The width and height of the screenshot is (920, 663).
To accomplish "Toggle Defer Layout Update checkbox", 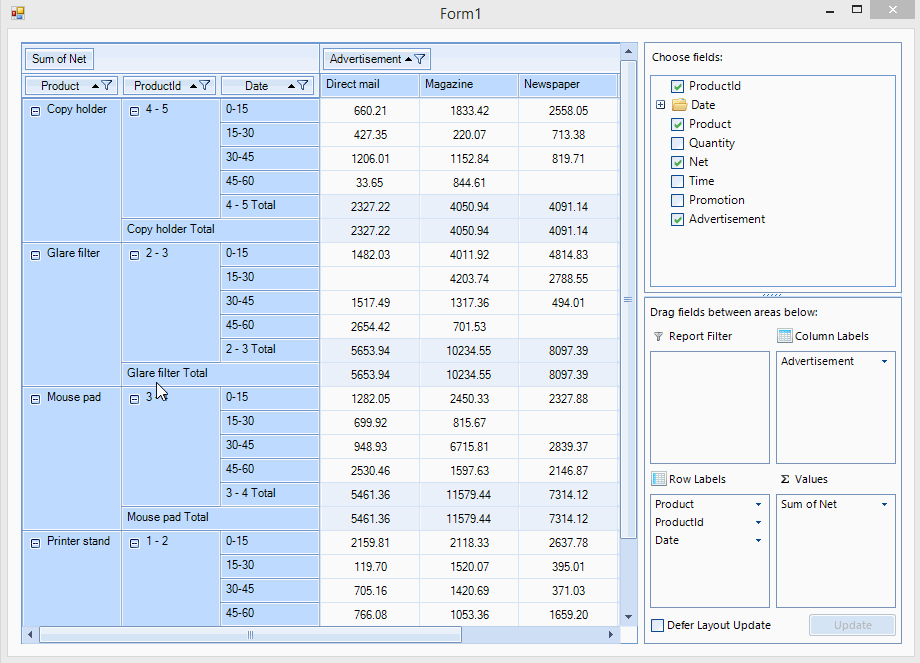I will click(658, 625).
